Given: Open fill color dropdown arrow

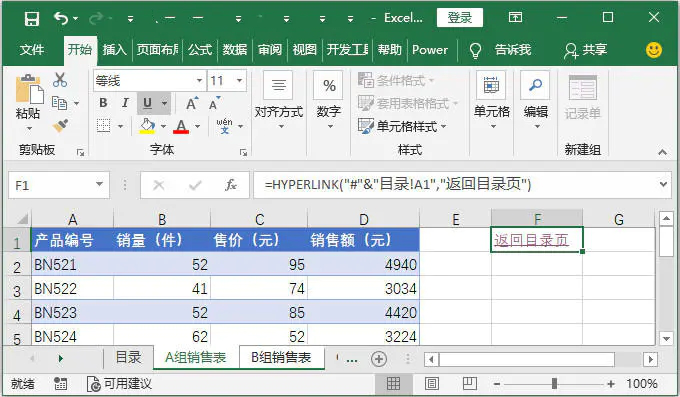Looking at the screenshot, I should pos(163,126).
